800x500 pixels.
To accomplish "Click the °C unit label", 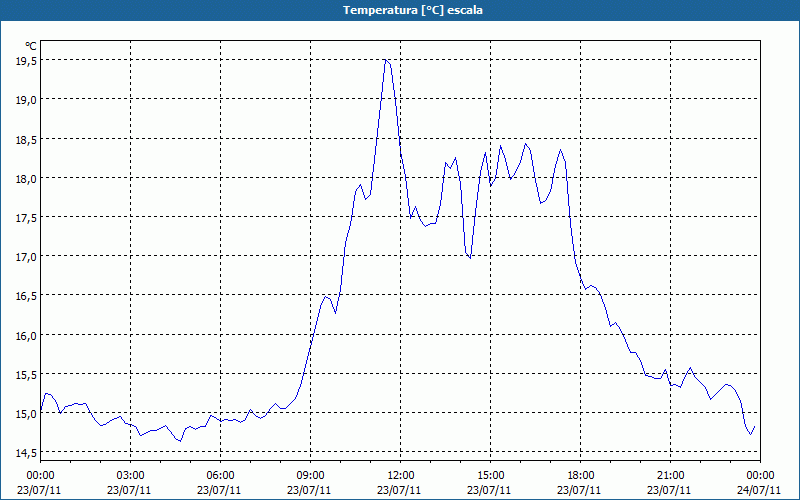I will [x=31, y=46].
